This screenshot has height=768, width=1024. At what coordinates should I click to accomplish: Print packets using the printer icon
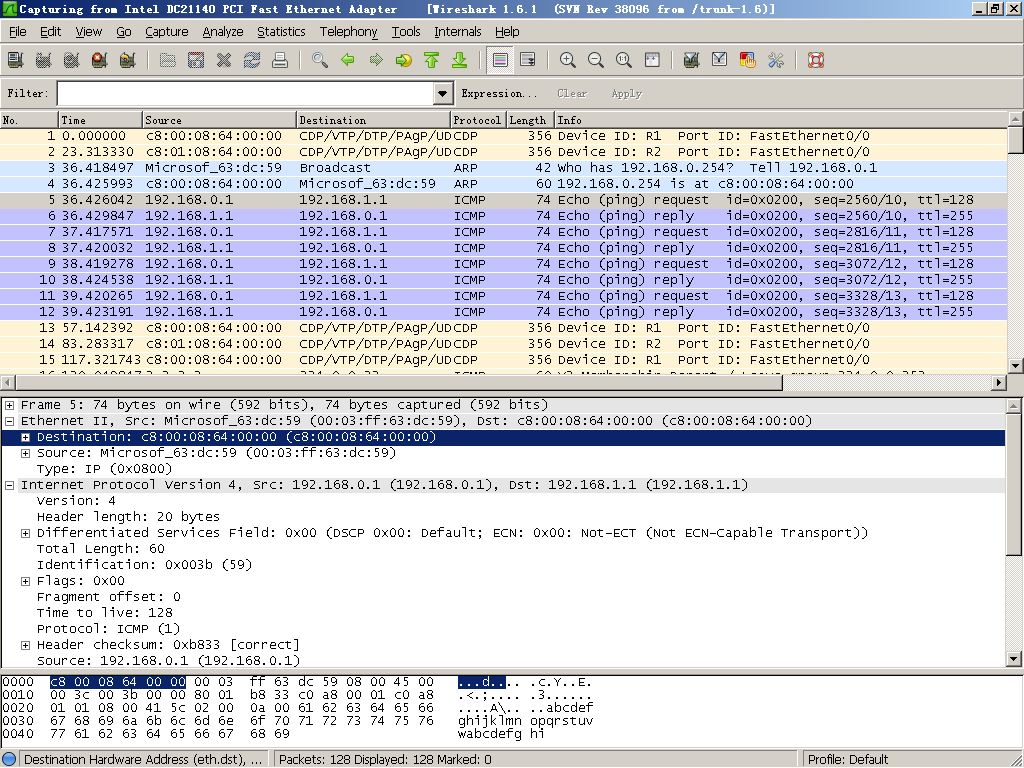[x=280, y=60]
